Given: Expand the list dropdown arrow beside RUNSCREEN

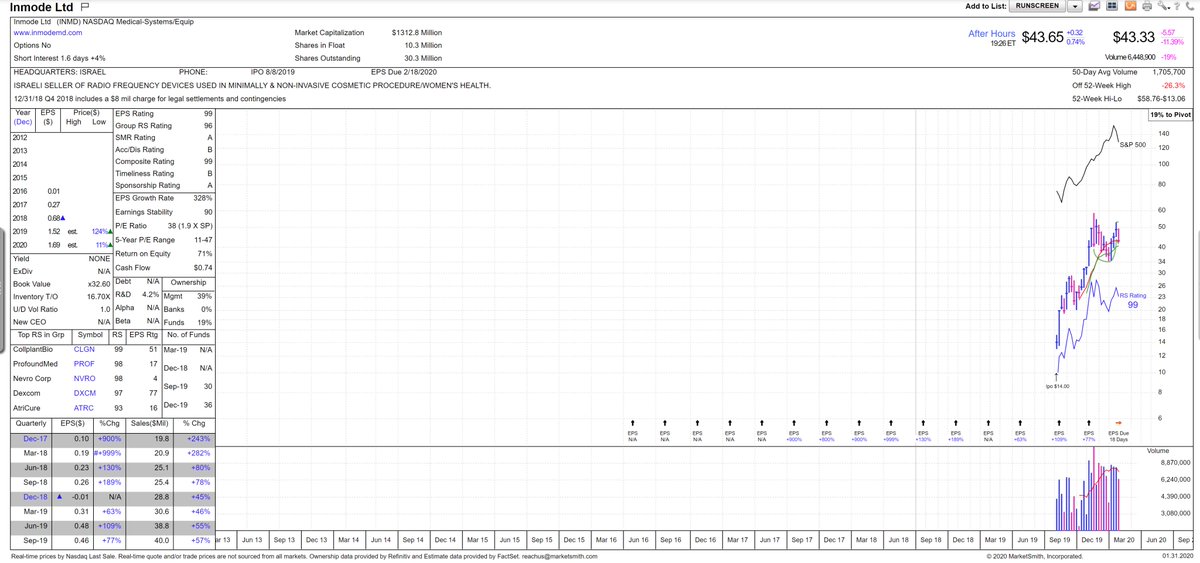Looking at the screenshot, I should (x=1075, y=6).
